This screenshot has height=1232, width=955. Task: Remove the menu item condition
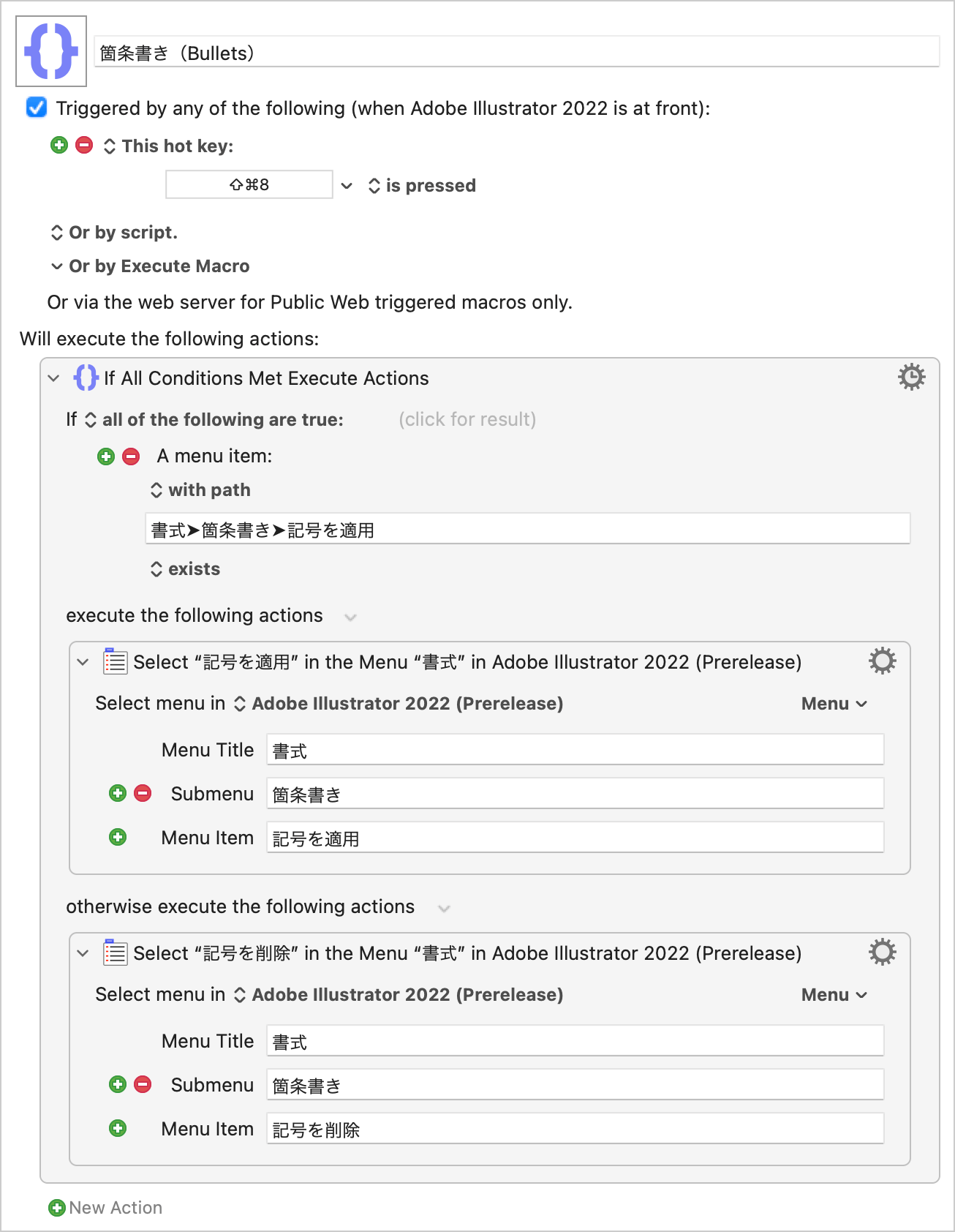(x=131, y=457)
